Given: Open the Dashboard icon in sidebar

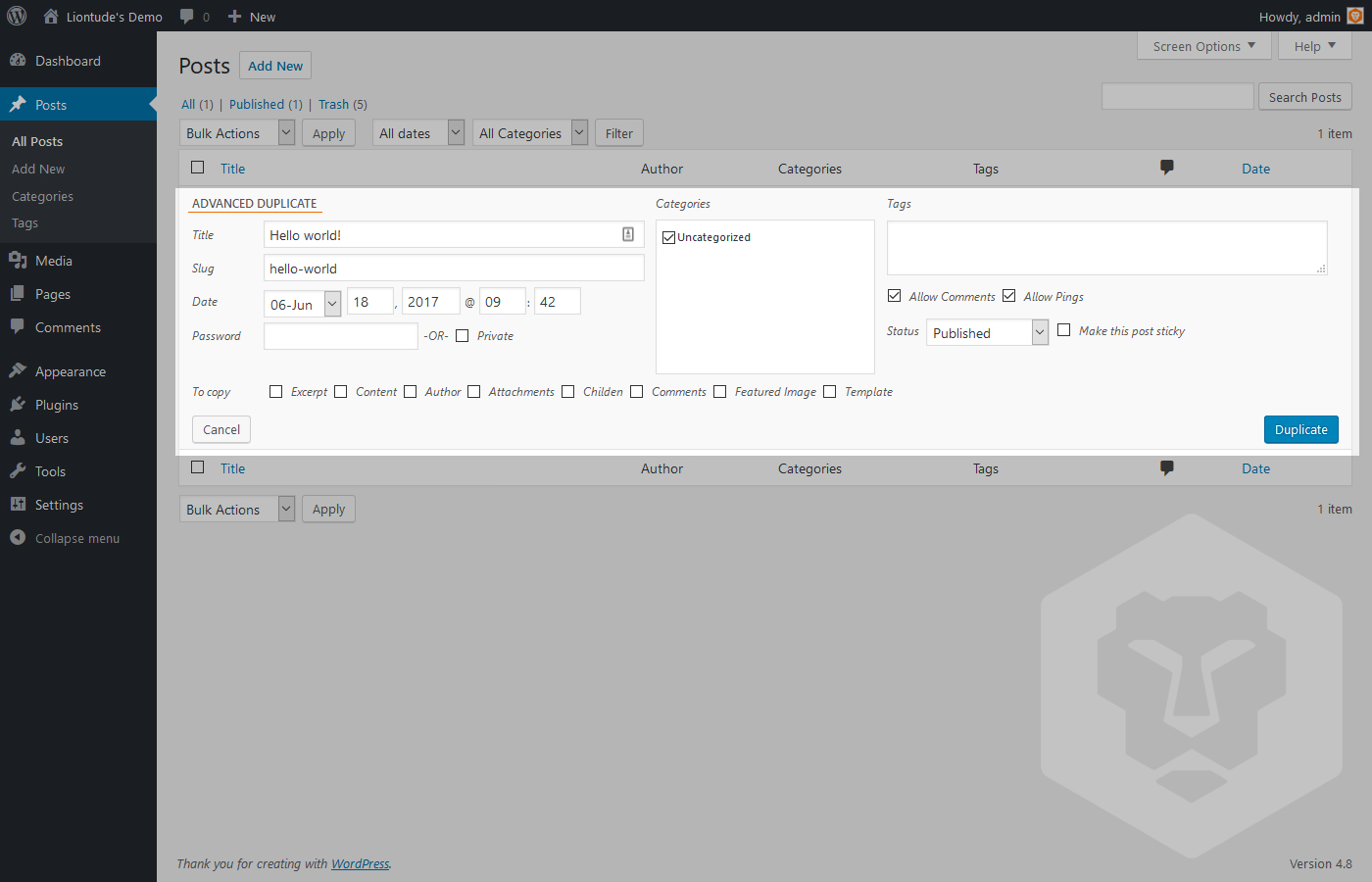Looking at the screenshot, I should tap(18, 60).
